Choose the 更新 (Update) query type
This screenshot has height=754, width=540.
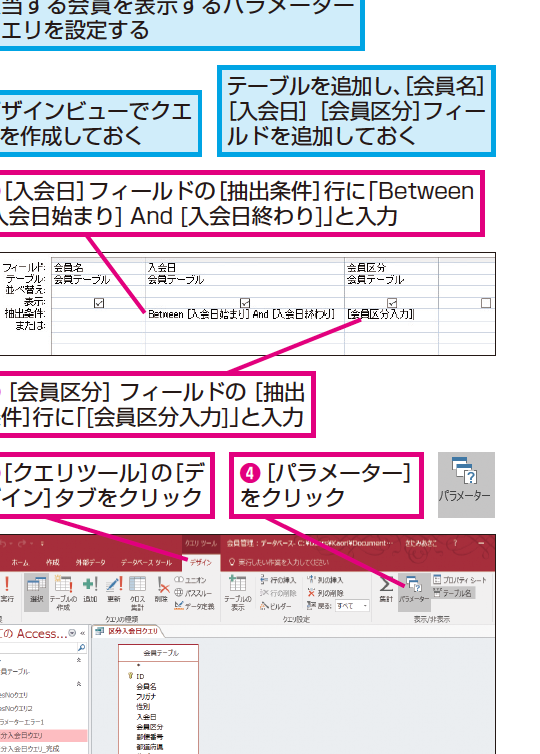(x=114, y=590)
